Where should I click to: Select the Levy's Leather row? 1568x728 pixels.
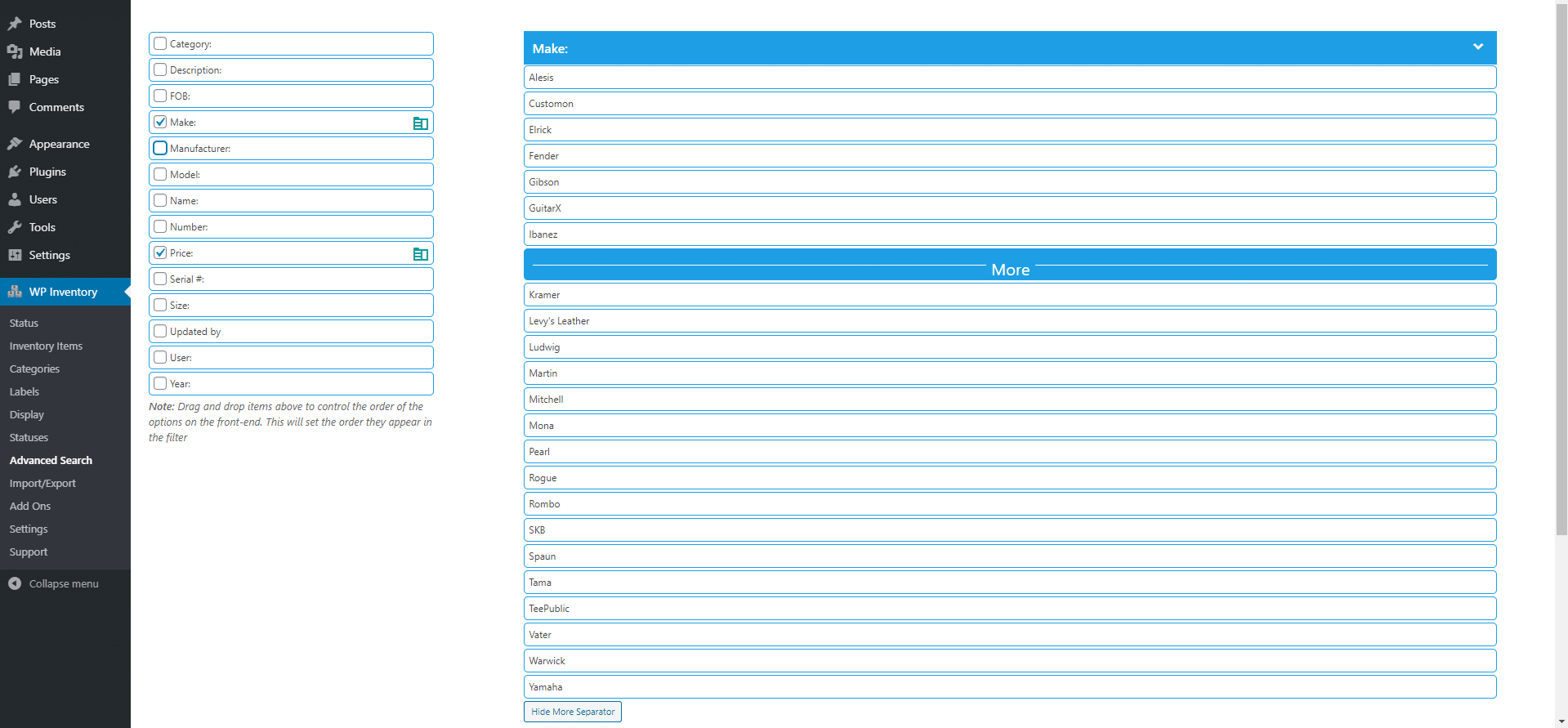[1010, 321]
